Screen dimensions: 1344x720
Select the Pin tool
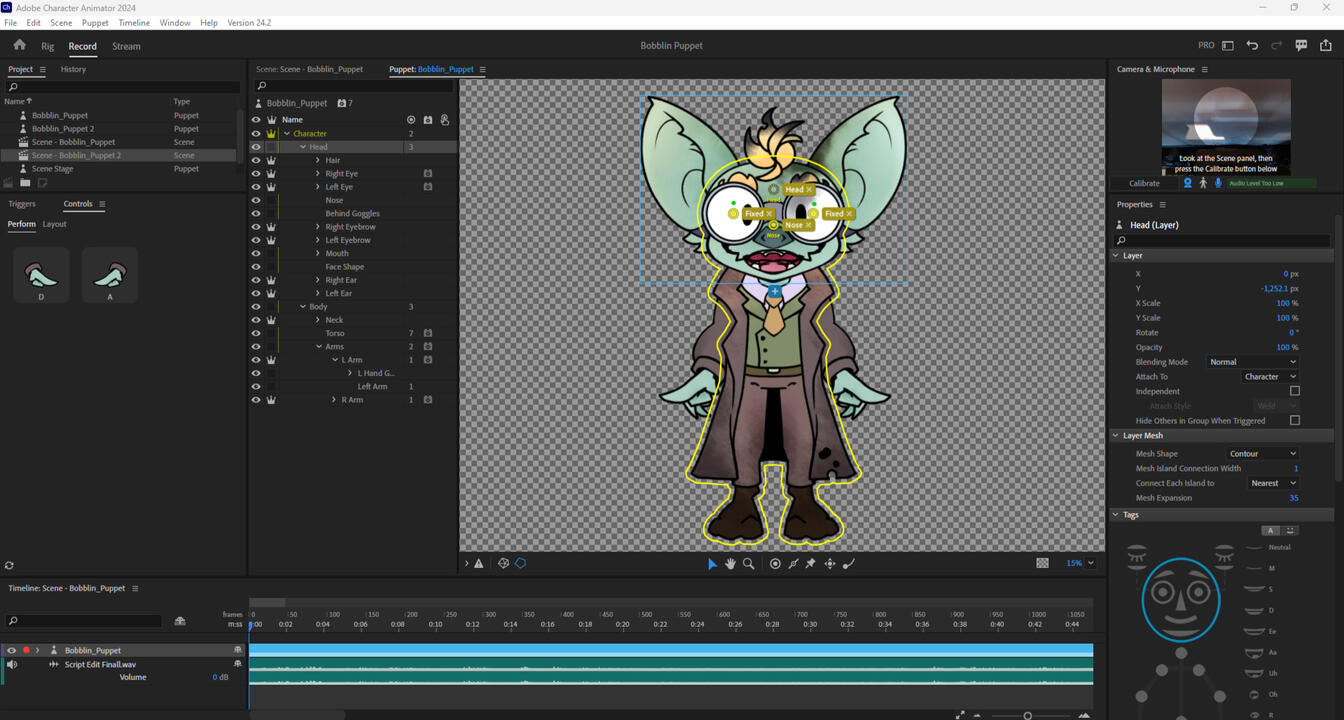[811, 564]
